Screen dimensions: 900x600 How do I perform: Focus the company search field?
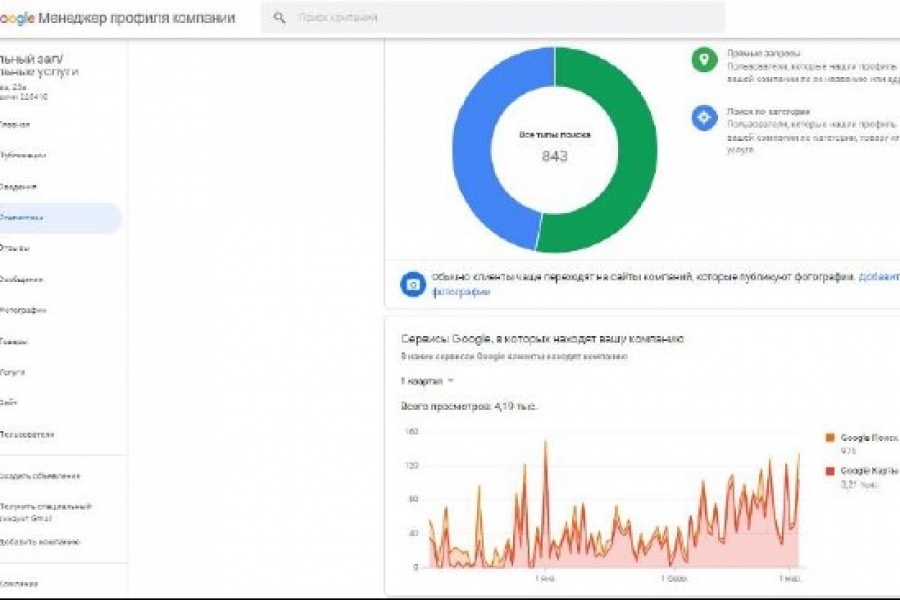click(x=492, y=18)
